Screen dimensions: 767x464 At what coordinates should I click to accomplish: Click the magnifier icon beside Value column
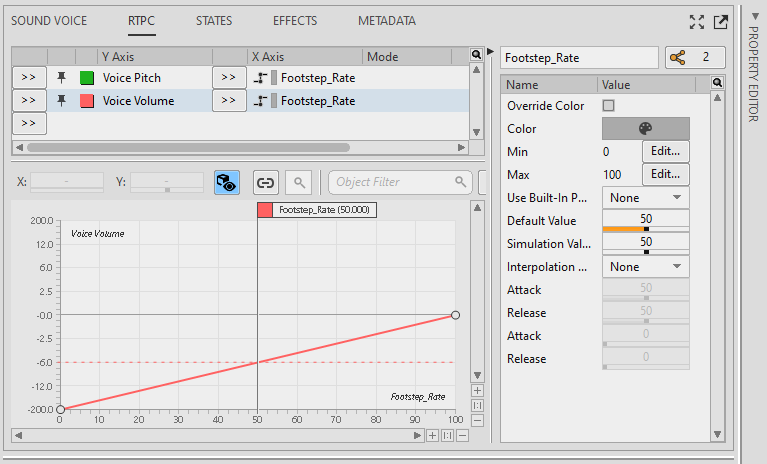tap(717, 84)
